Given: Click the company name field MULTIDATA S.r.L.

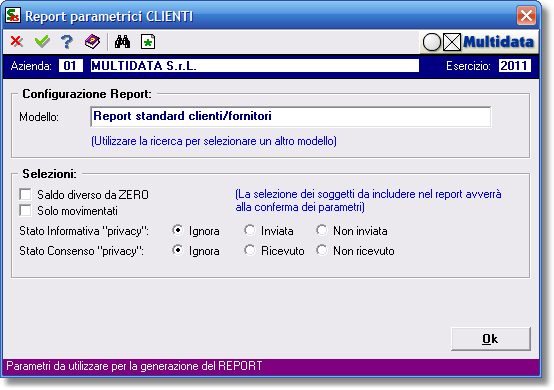Looking at the screenshot, I should point(255,66).
